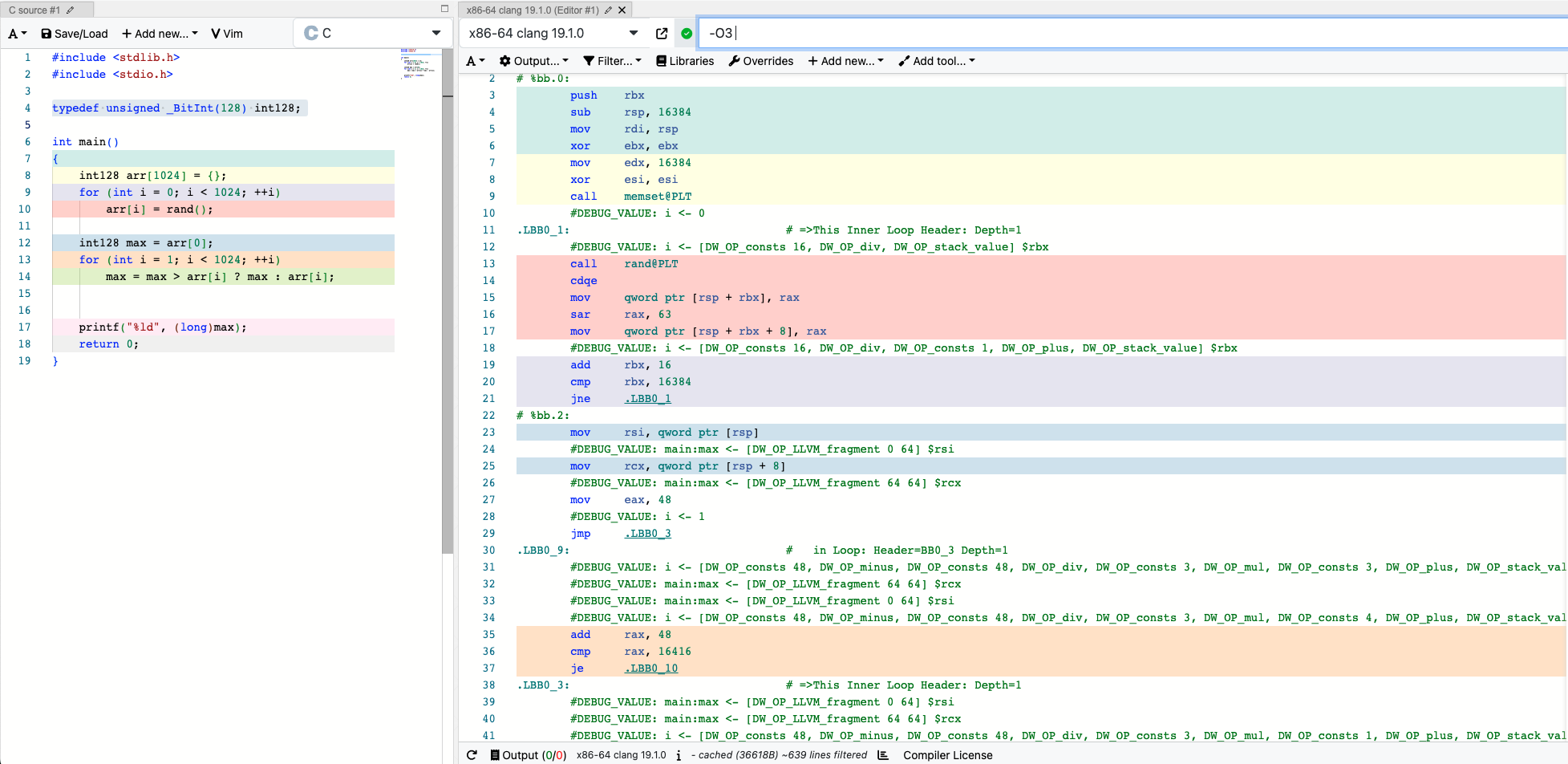This screenshot has width=1568, height=764.
Task: Click the '#include <stdlib.h>' line
Action: point(116,58)
